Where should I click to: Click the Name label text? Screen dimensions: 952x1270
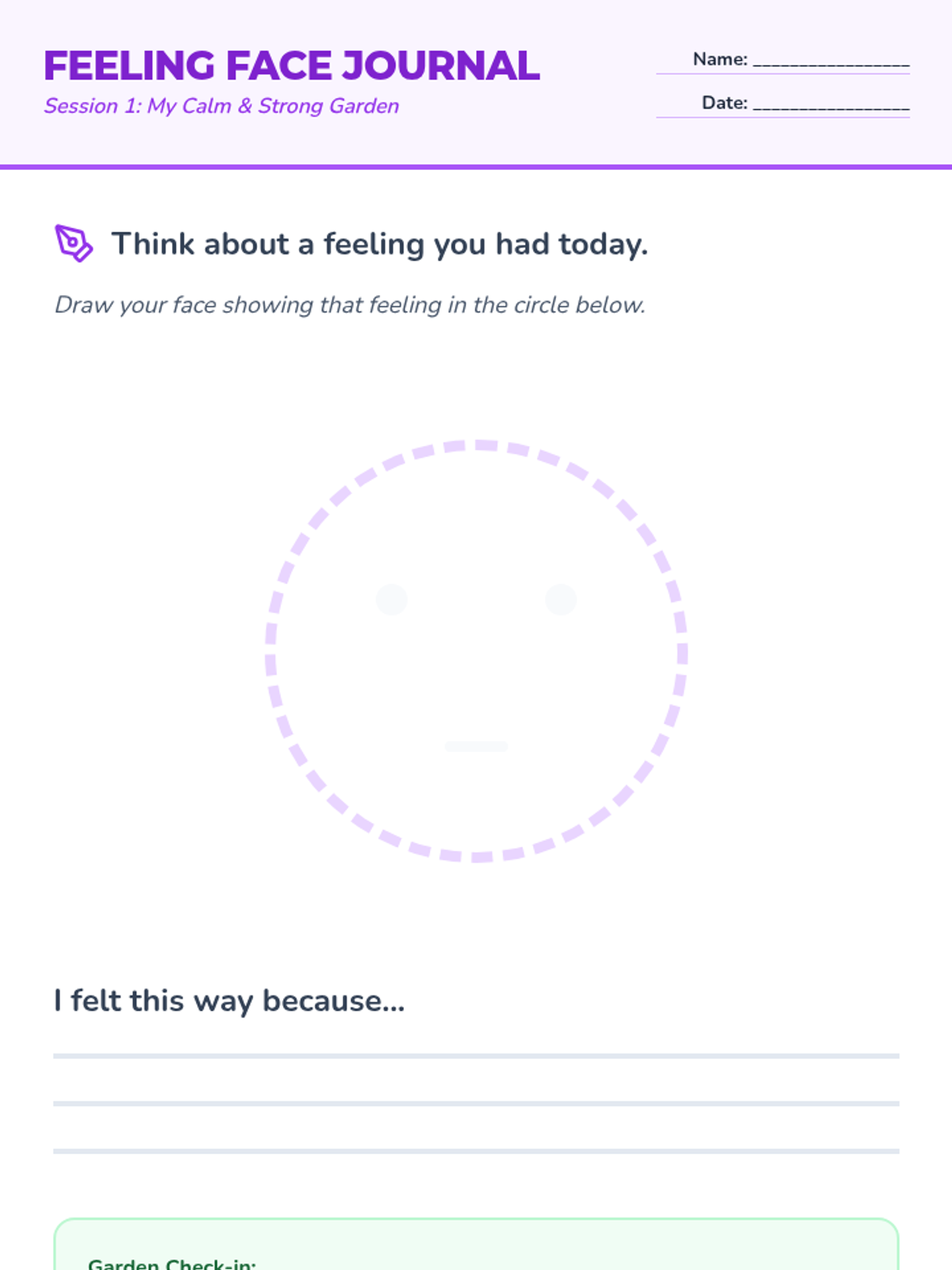pyautogui.click(x=720, y=60)
